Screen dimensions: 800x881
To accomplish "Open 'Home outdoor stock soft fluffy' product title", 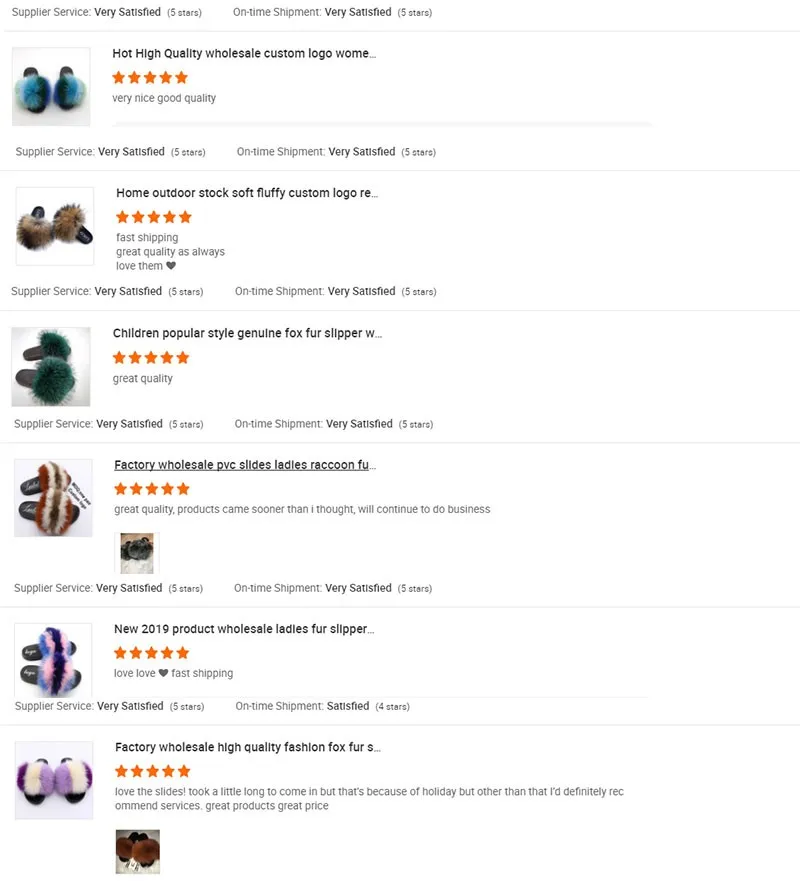I will tap(247, 193).
